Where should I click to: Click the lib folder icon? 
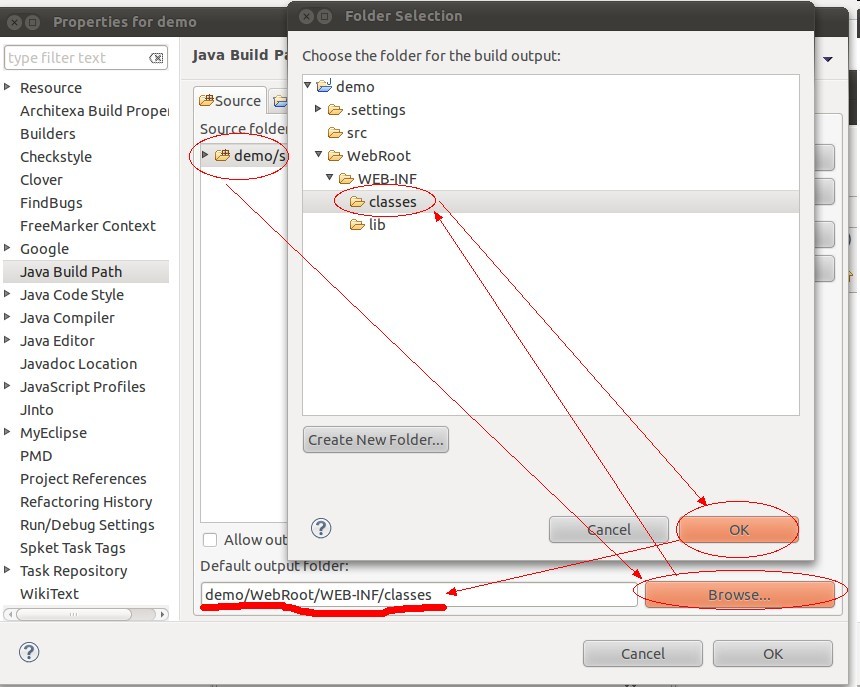tap(357, 225)
